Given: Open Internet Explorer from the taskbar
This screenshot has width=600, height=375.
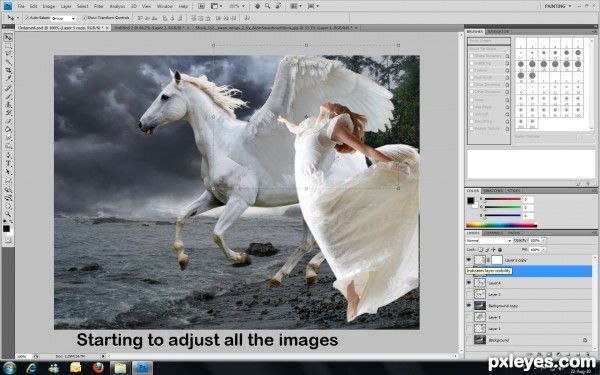Looking at the screenshot, I should [31, 368].
